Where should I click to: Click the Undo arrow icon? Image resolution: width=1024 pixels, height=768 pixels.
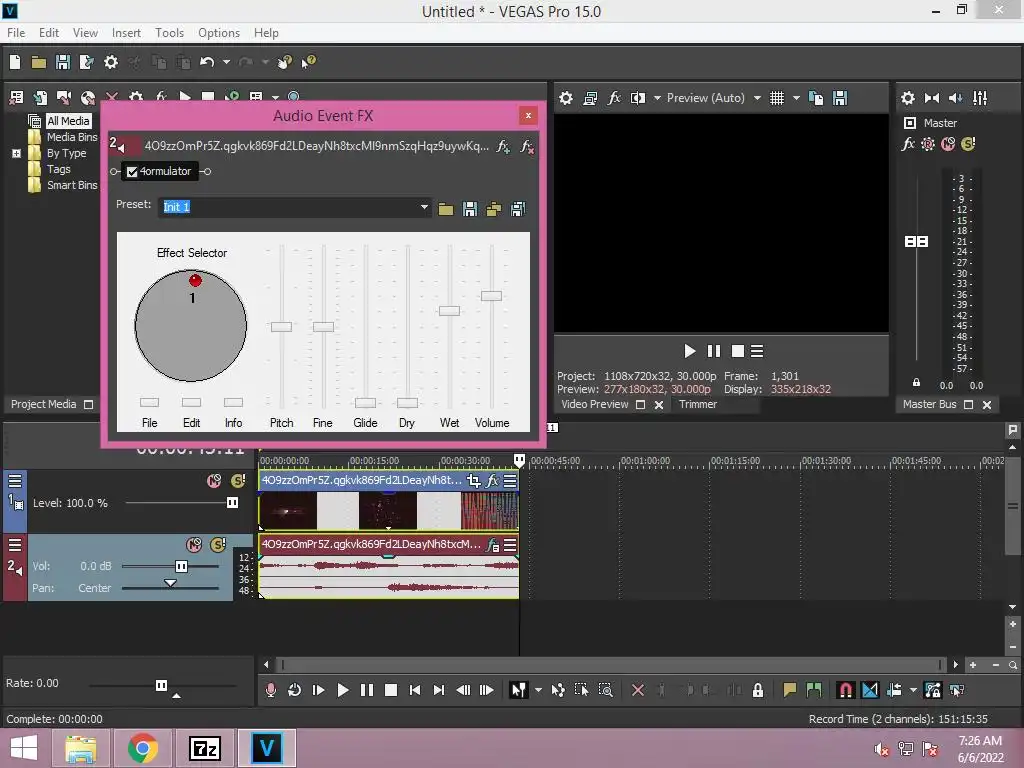(207, 62)
